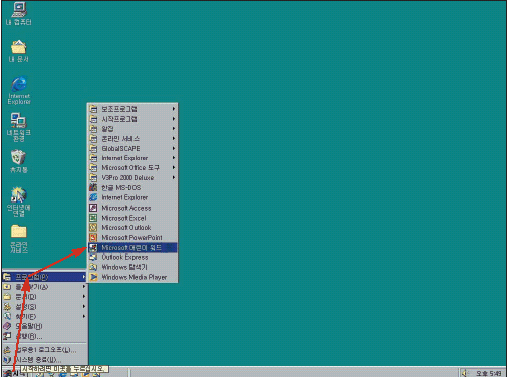Open Microsoft Outlook from the menu

[x=133, y=228]
